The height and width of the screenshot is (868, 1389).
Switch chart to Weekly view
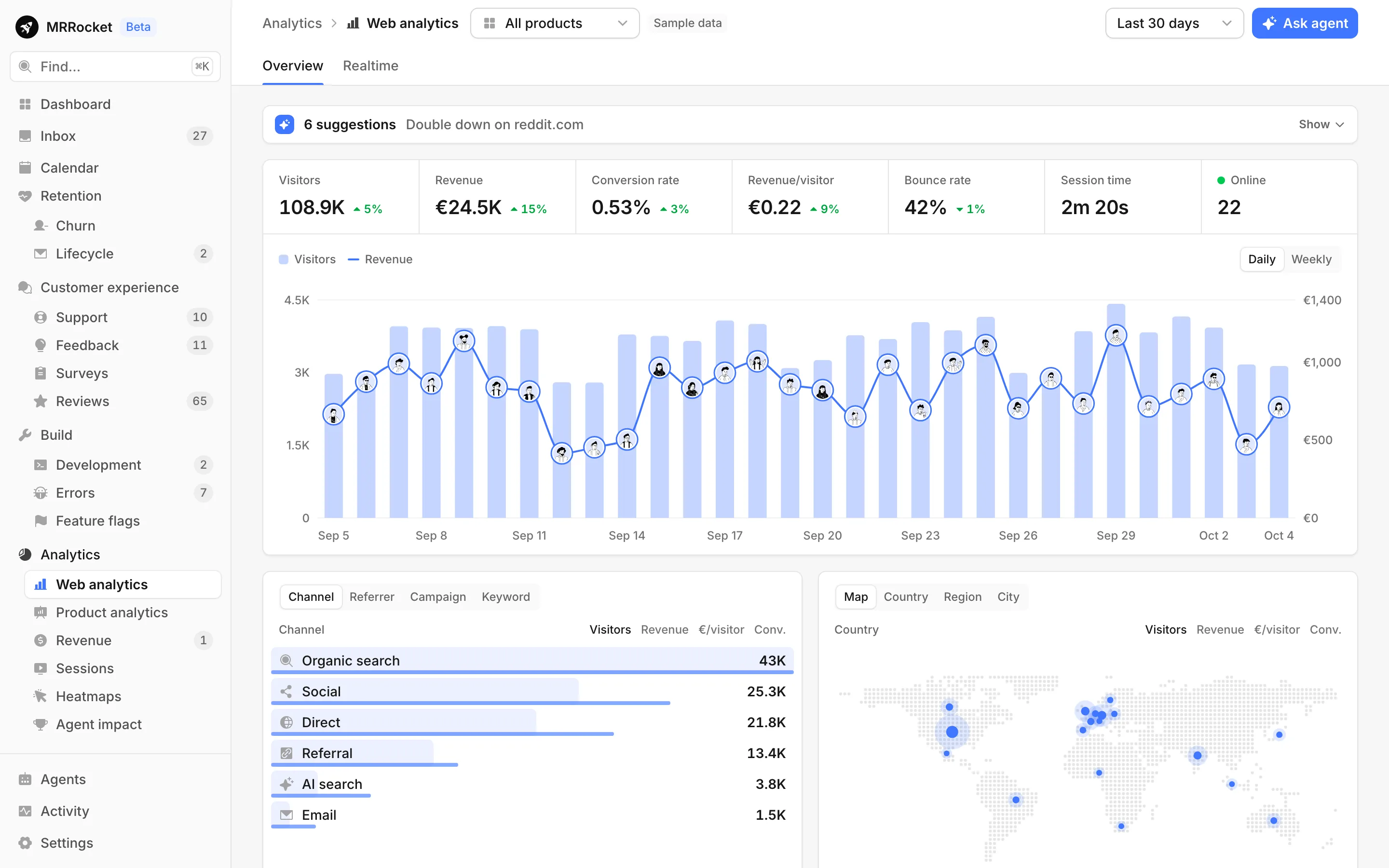[x=1311, y=259]
